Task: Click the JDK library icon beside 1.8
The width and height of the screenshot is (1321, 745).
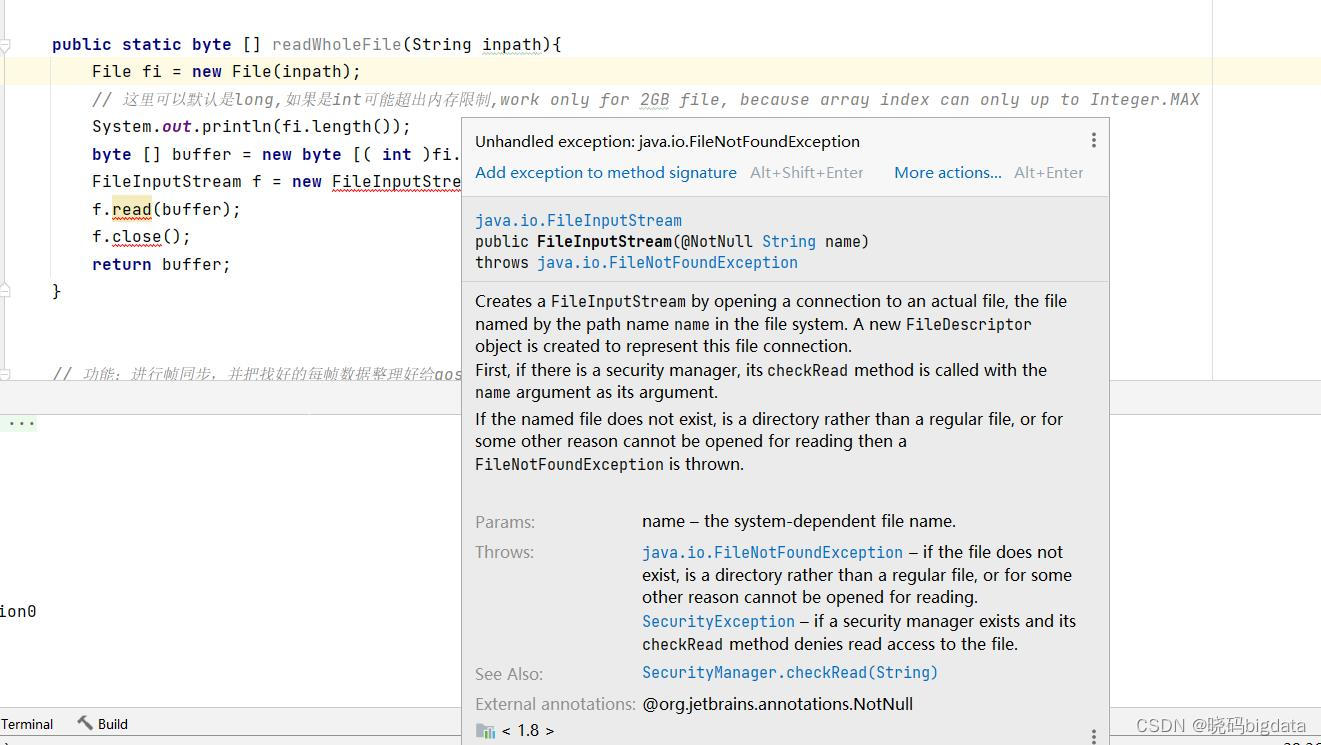Action: point(485,731)
